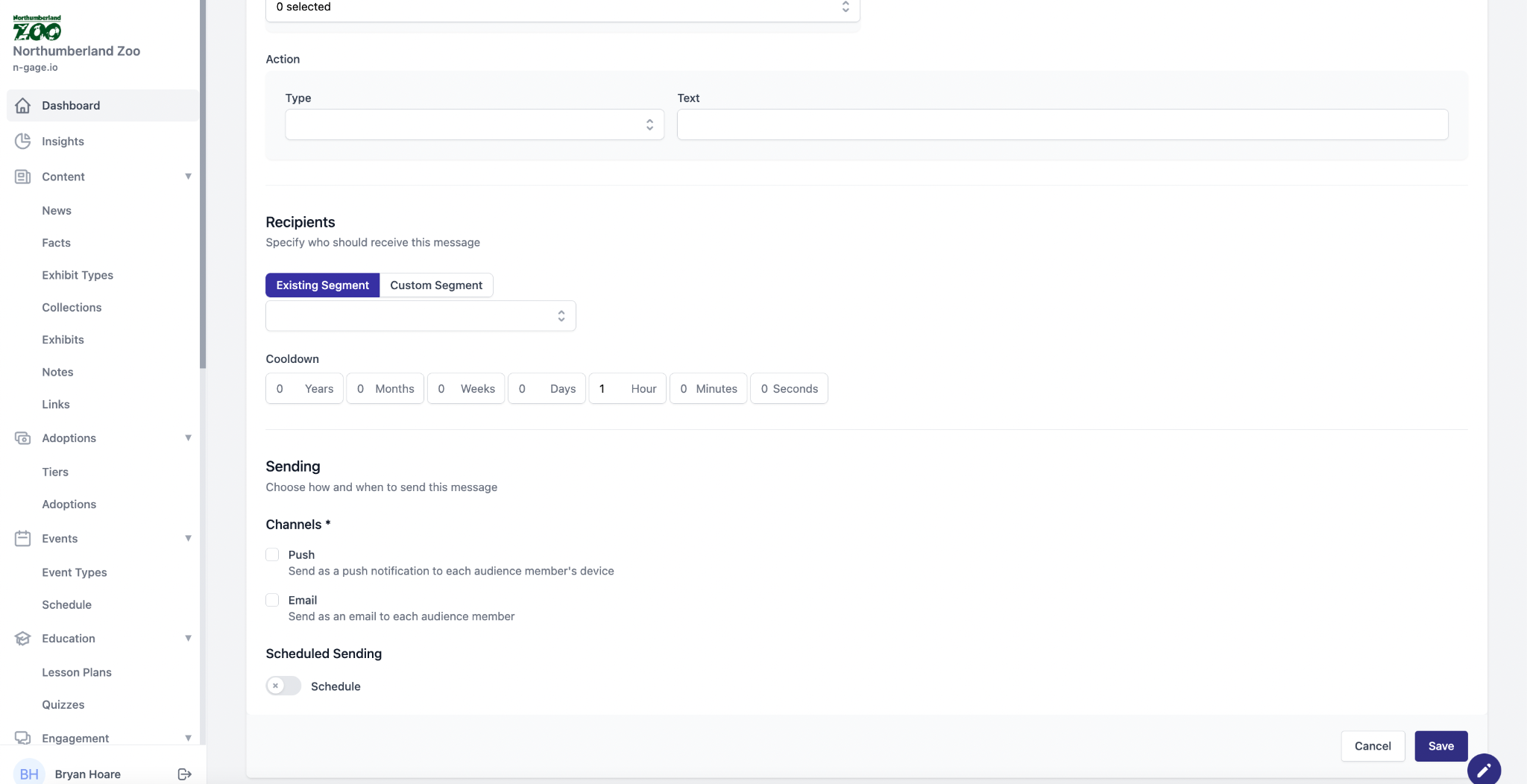Screen dimensions: 1527x784
Task: Click the floating pencil edit icon
Action: 1483,769
